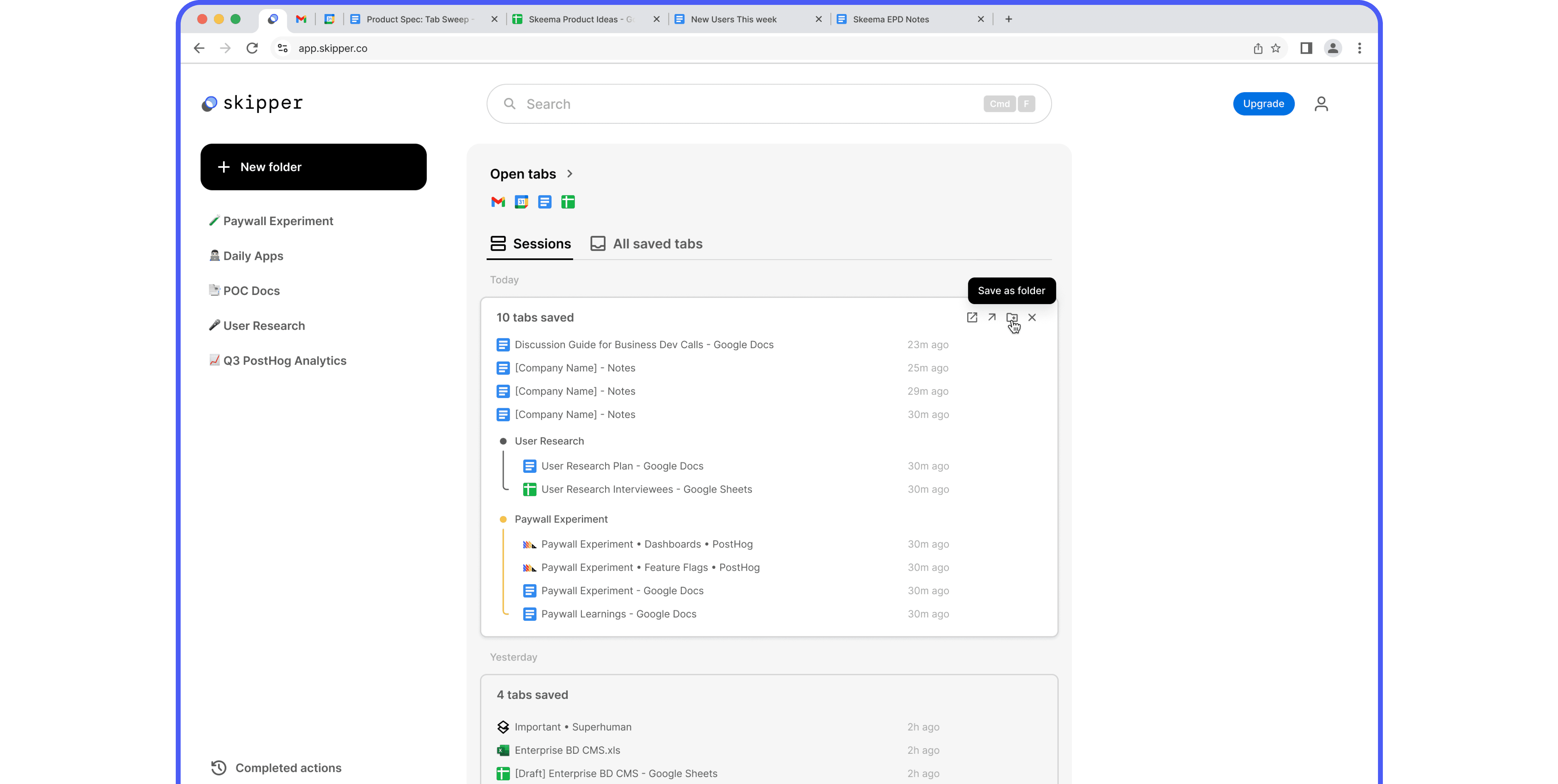Open the User Research folder in sidebar

[x=258, y=326]
